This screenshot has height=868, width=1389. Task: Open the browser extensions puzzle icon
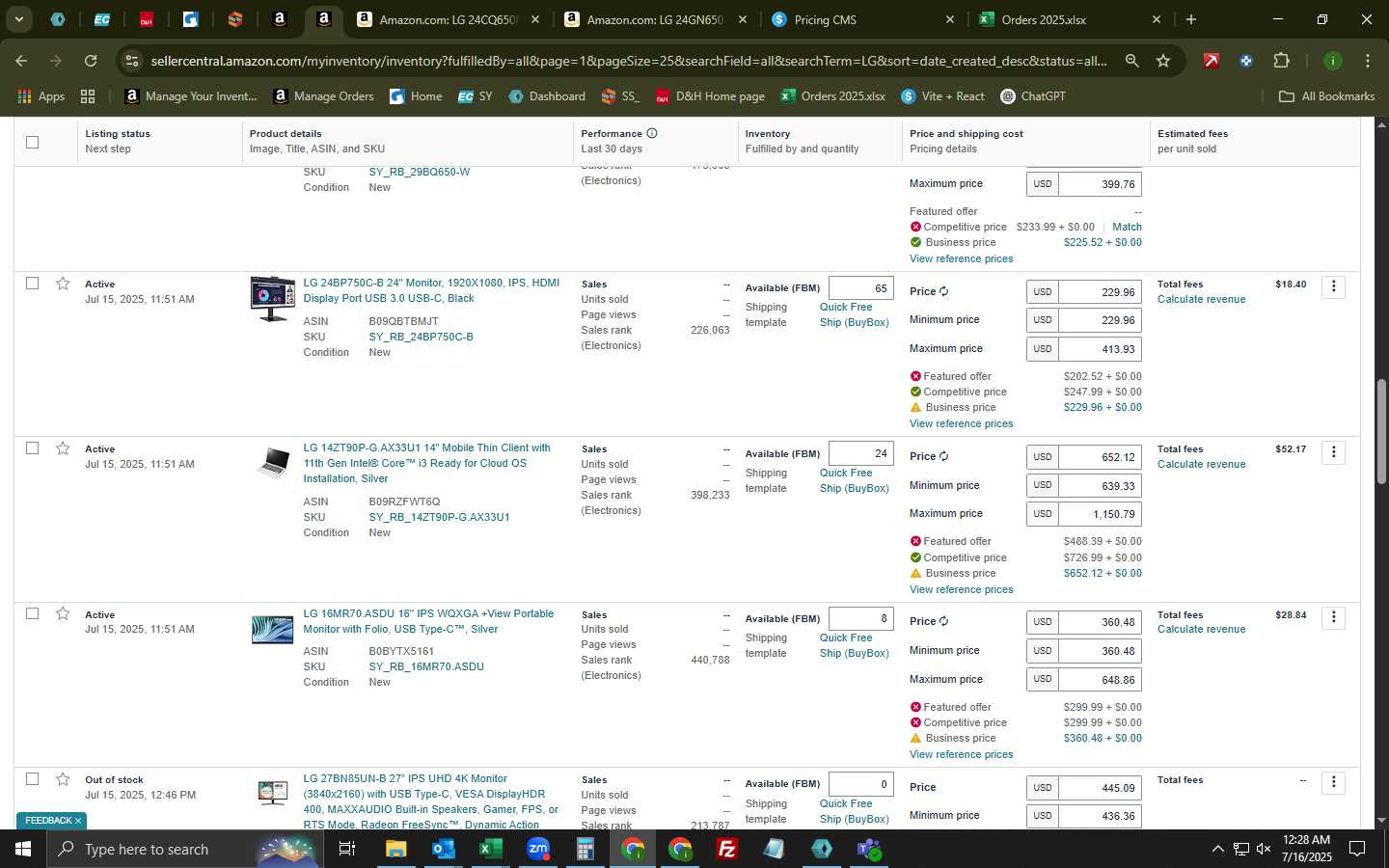(x=1281, y=61)
